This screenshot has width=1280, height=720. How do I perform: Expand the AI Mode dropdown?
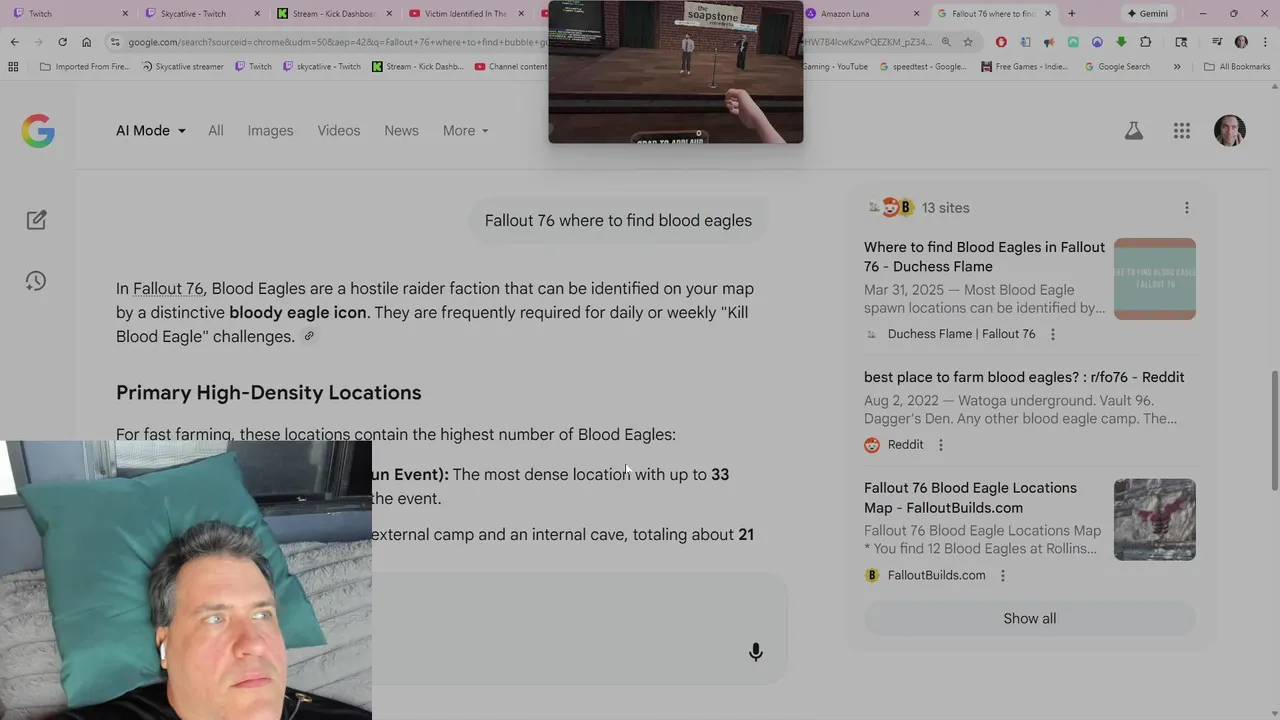(151, 131)
